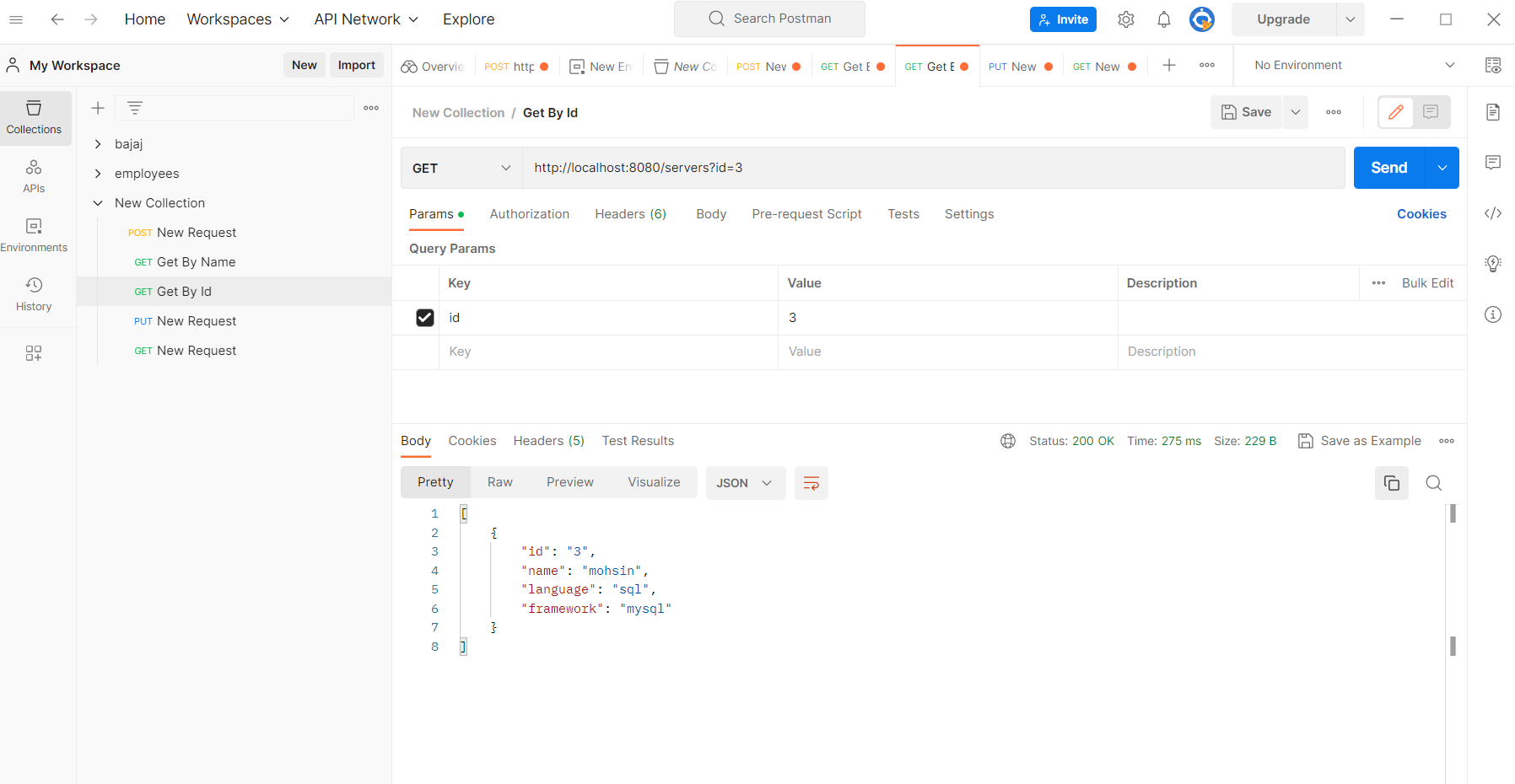
Task: Search within the response body
Action: [x=1433, y=482]
